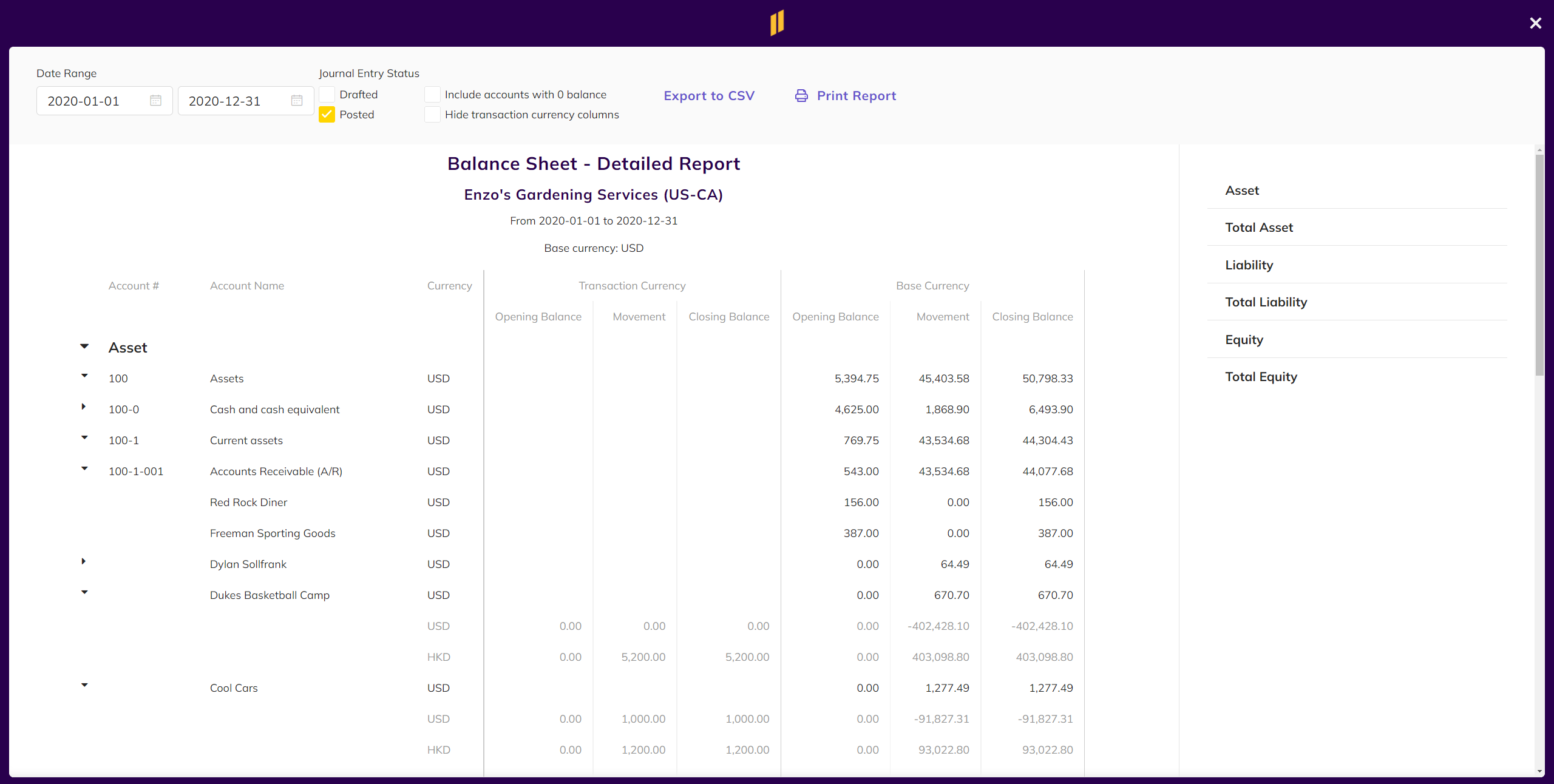Toggle Hide transaction currency columns checkbox

[x=432, y=115]
